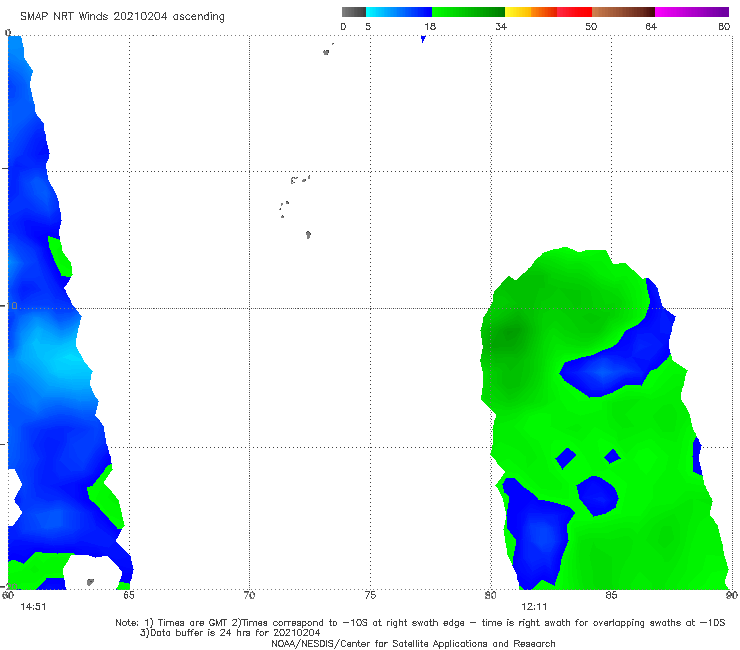Click the swath time '12:11'
The height and width of the screenshot is (650, 740).
coord(534,607)
